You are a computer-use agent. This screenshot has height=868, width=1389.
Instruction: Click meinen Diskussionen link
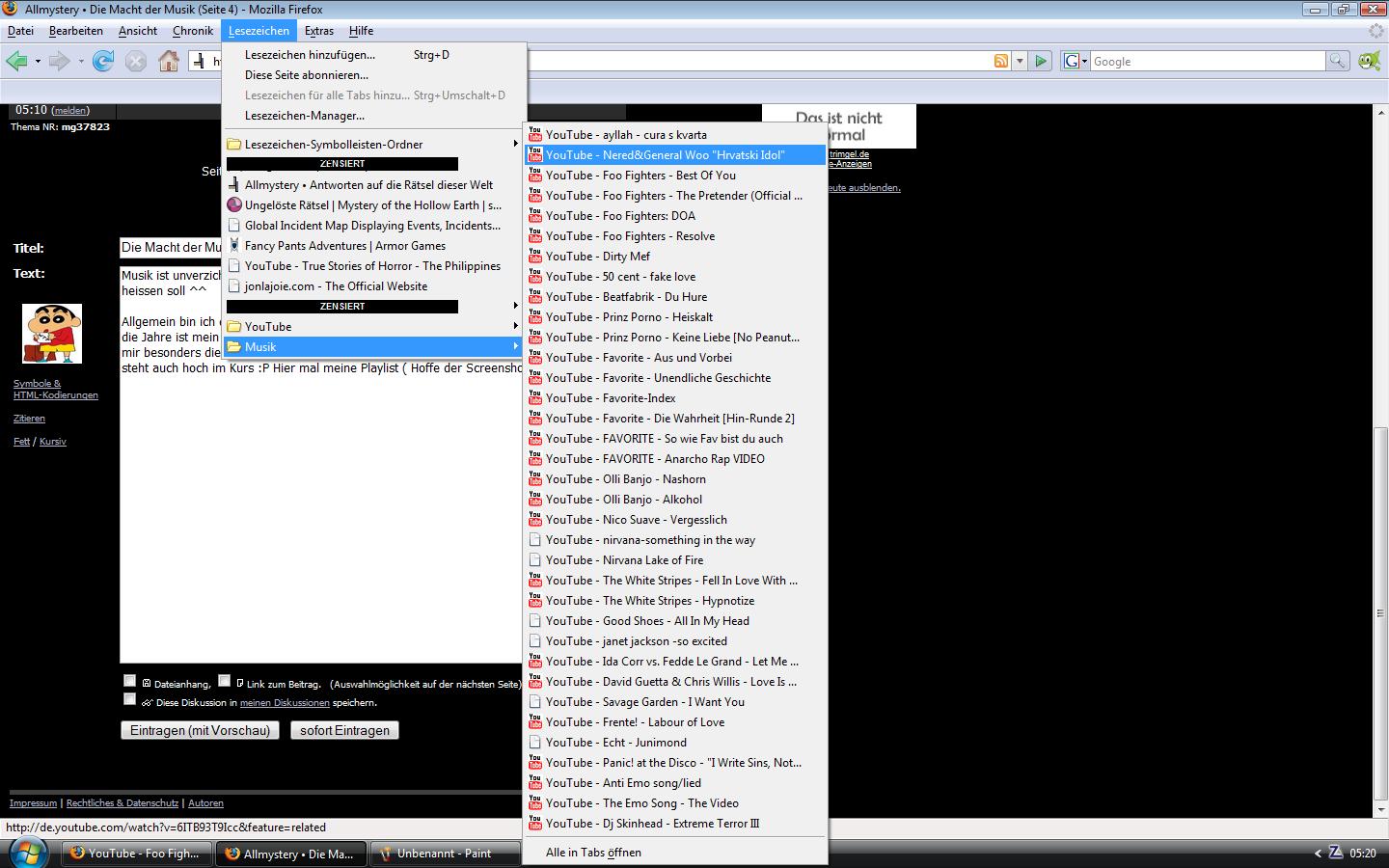(x=285, y=703)
